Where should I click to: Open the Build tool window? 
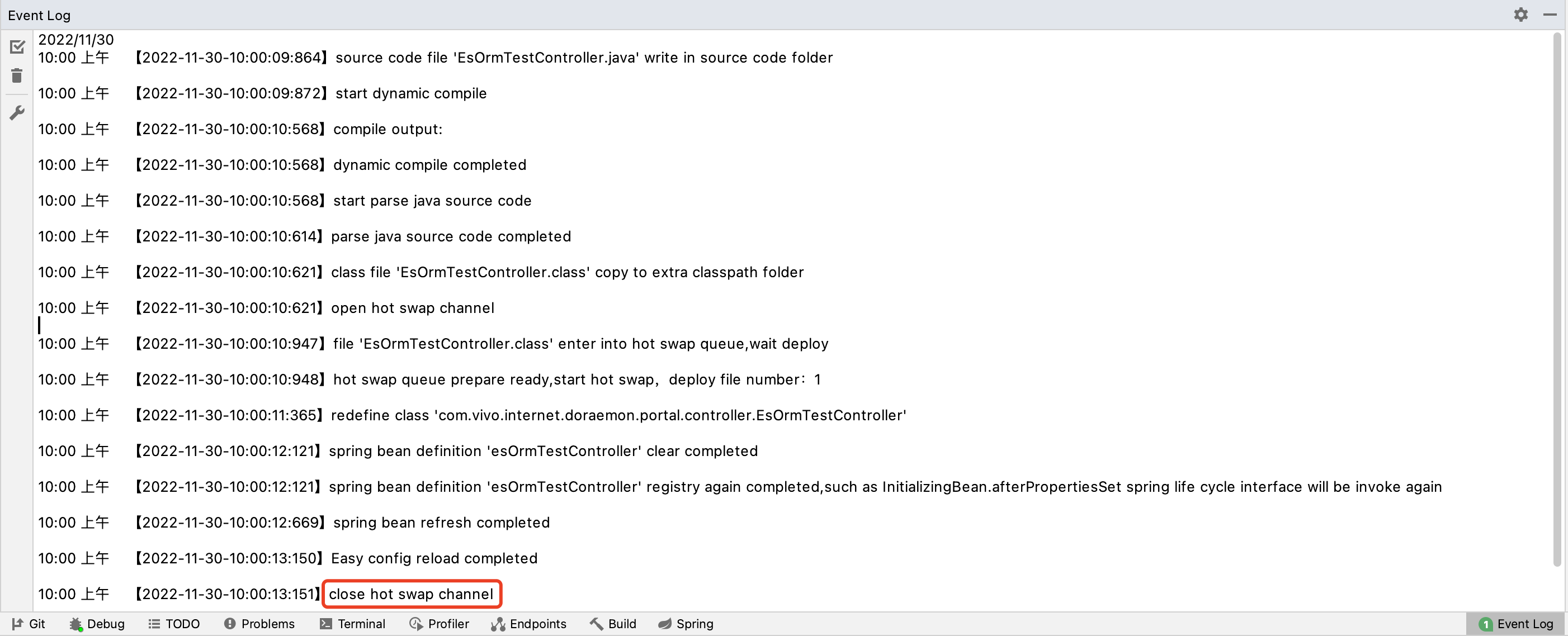[x=613, y=624]
